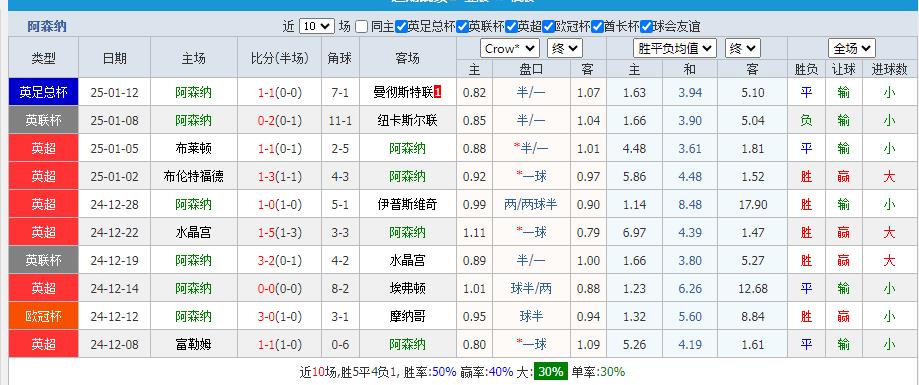Screen dimensions: 919x385
Task: Open score 1-3 of 布伦特福德 match
Action: tap(268, 176)
